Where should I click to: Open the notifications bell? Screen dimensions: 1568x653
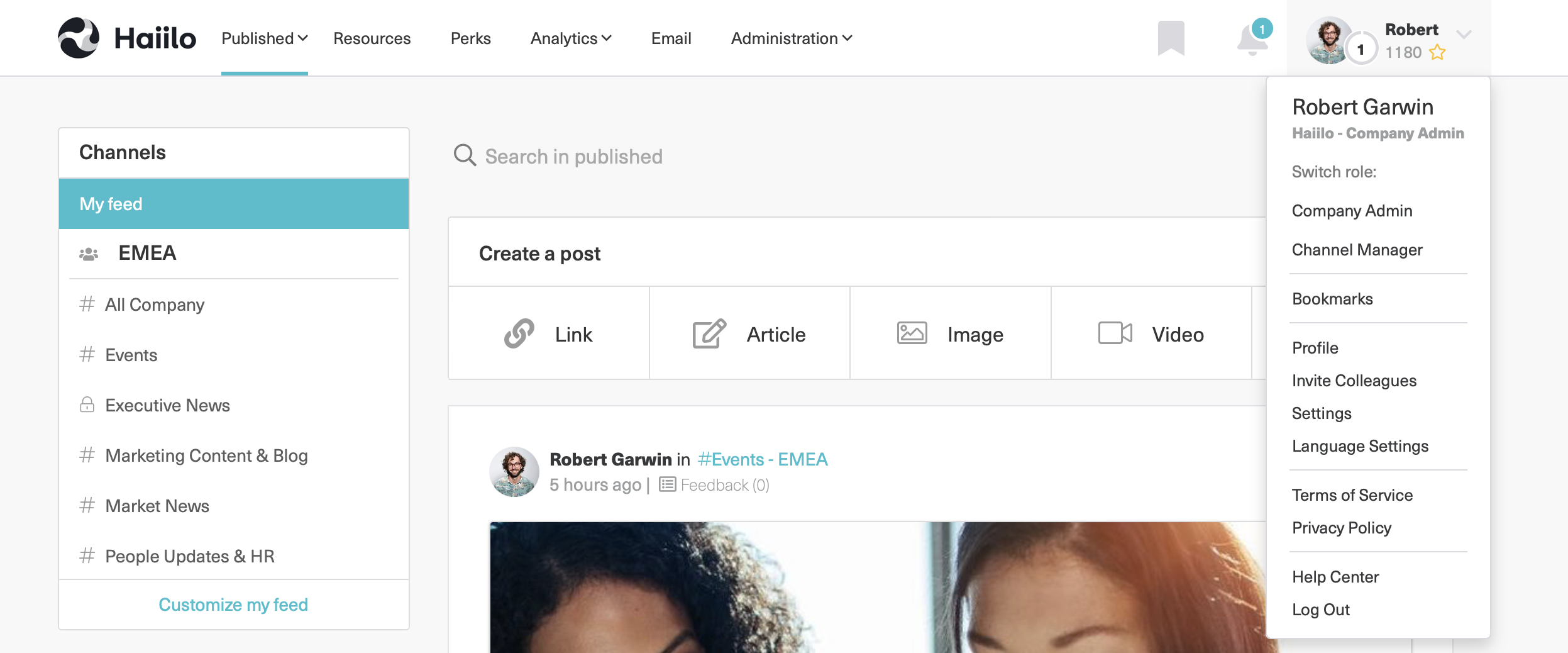(x=1252, y=40)
